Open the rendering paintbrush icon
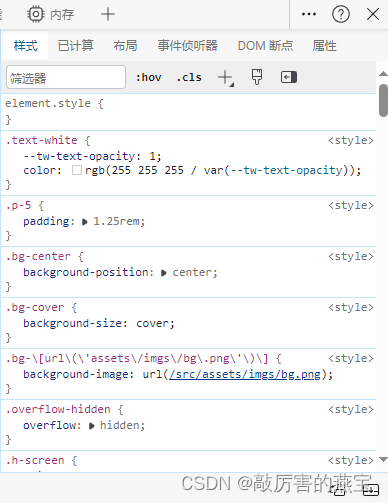388x503 pixels. click(257, 77)
